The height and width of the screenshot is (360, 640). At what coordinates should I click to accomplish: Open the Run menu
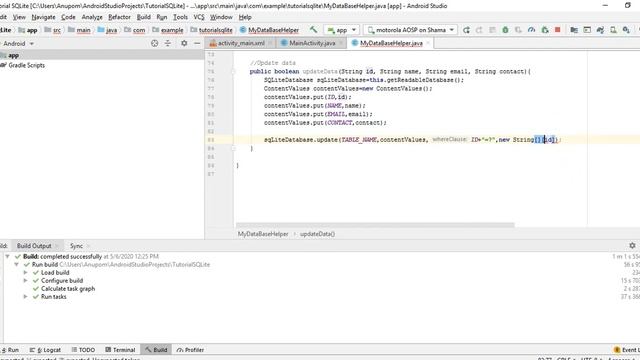pyautogui.click(x=162, y=17)
